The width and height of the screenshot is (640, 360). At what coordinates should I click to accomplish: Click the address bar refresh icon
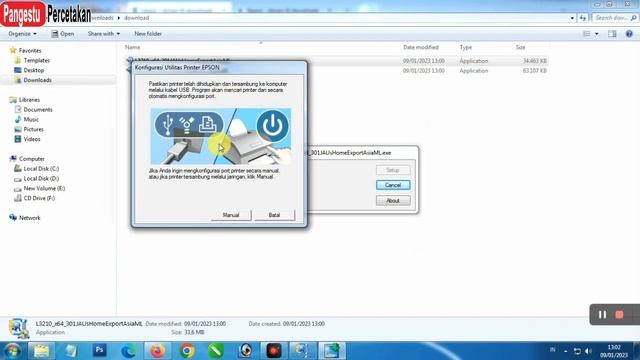coord(582,18)
